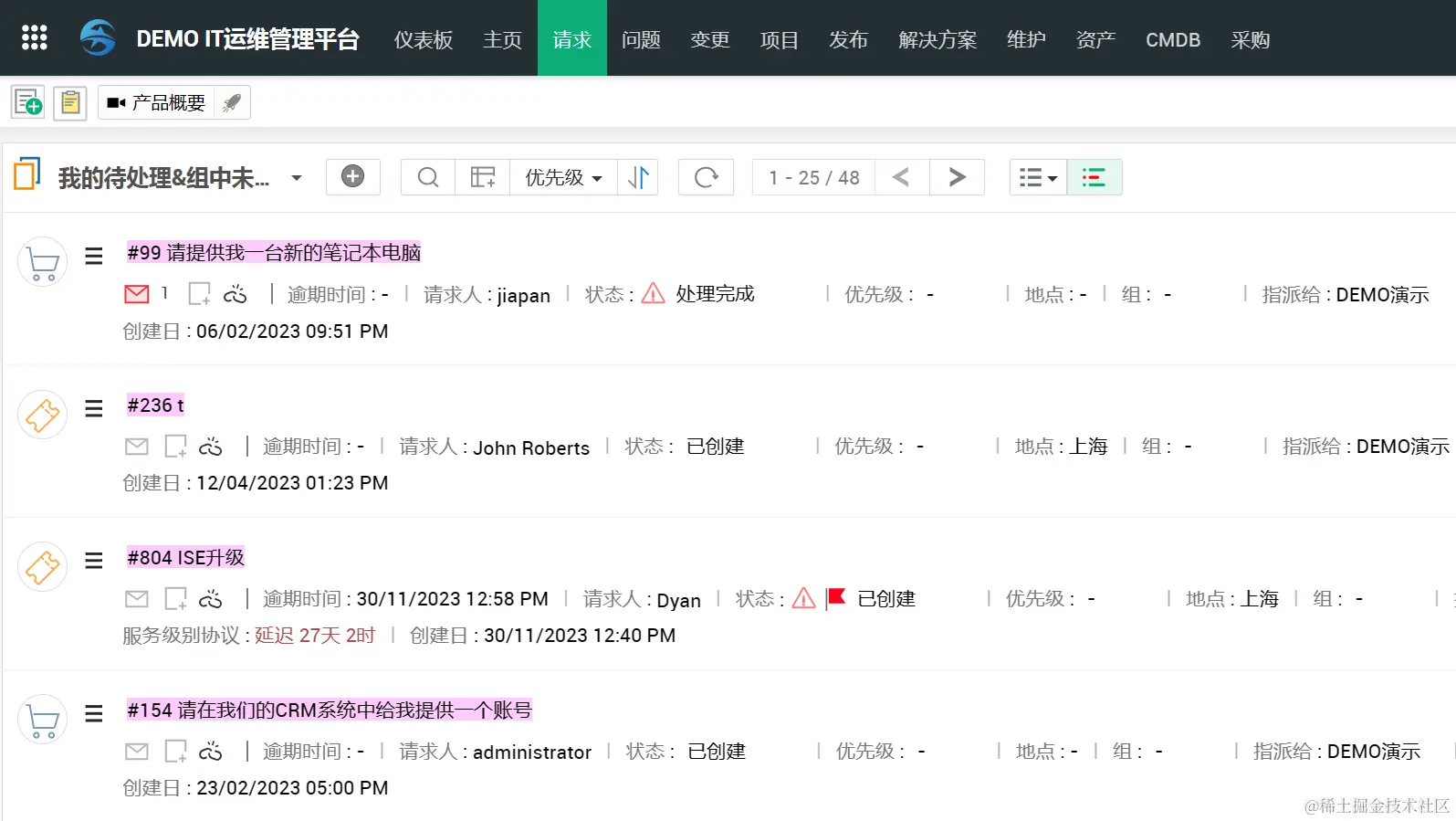
Task: Click the cloud icon on request #154
Action: pos(211,751)
